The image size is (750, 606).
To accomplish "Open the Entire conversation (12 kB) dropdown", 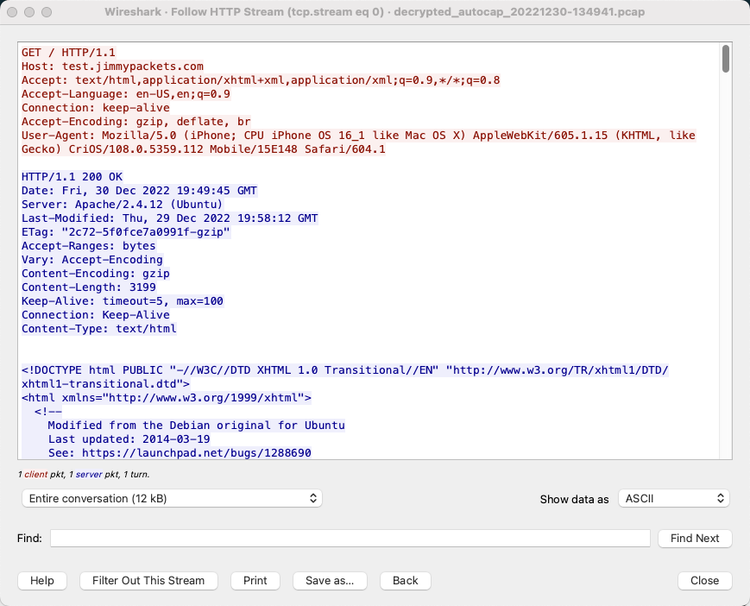I will (x=172, y=498).
